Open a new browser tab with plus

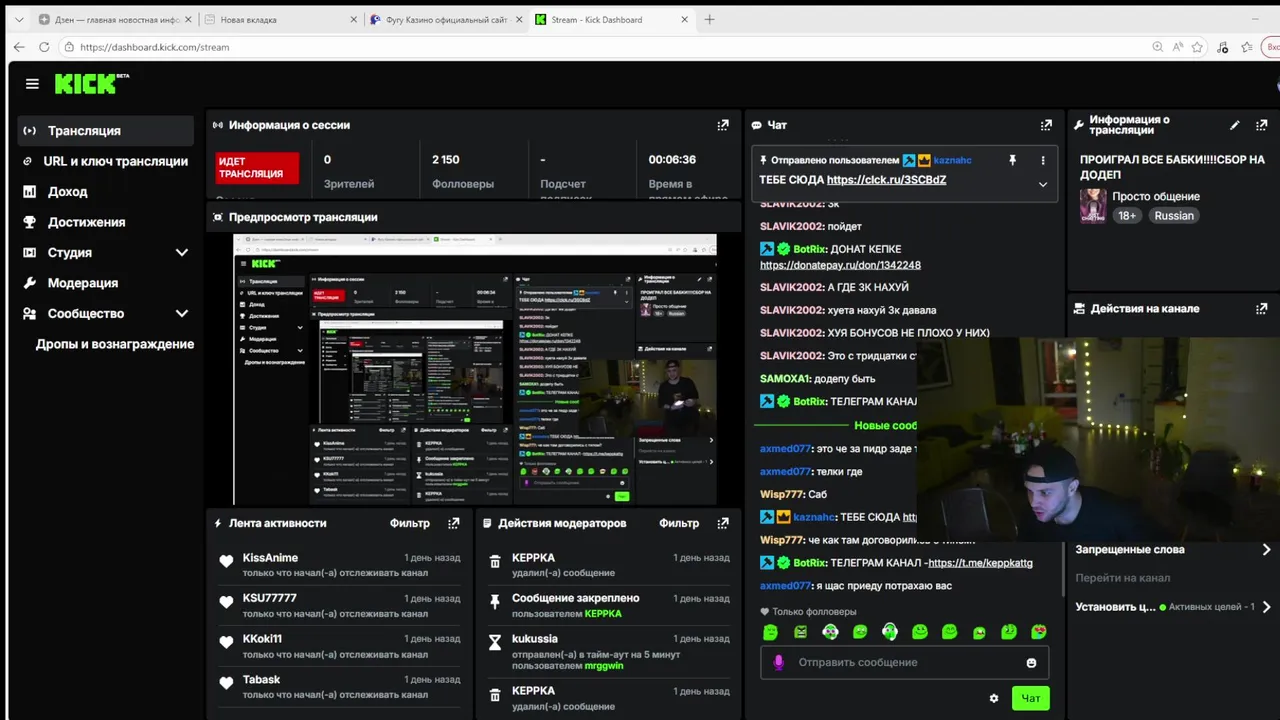[709, 19]
